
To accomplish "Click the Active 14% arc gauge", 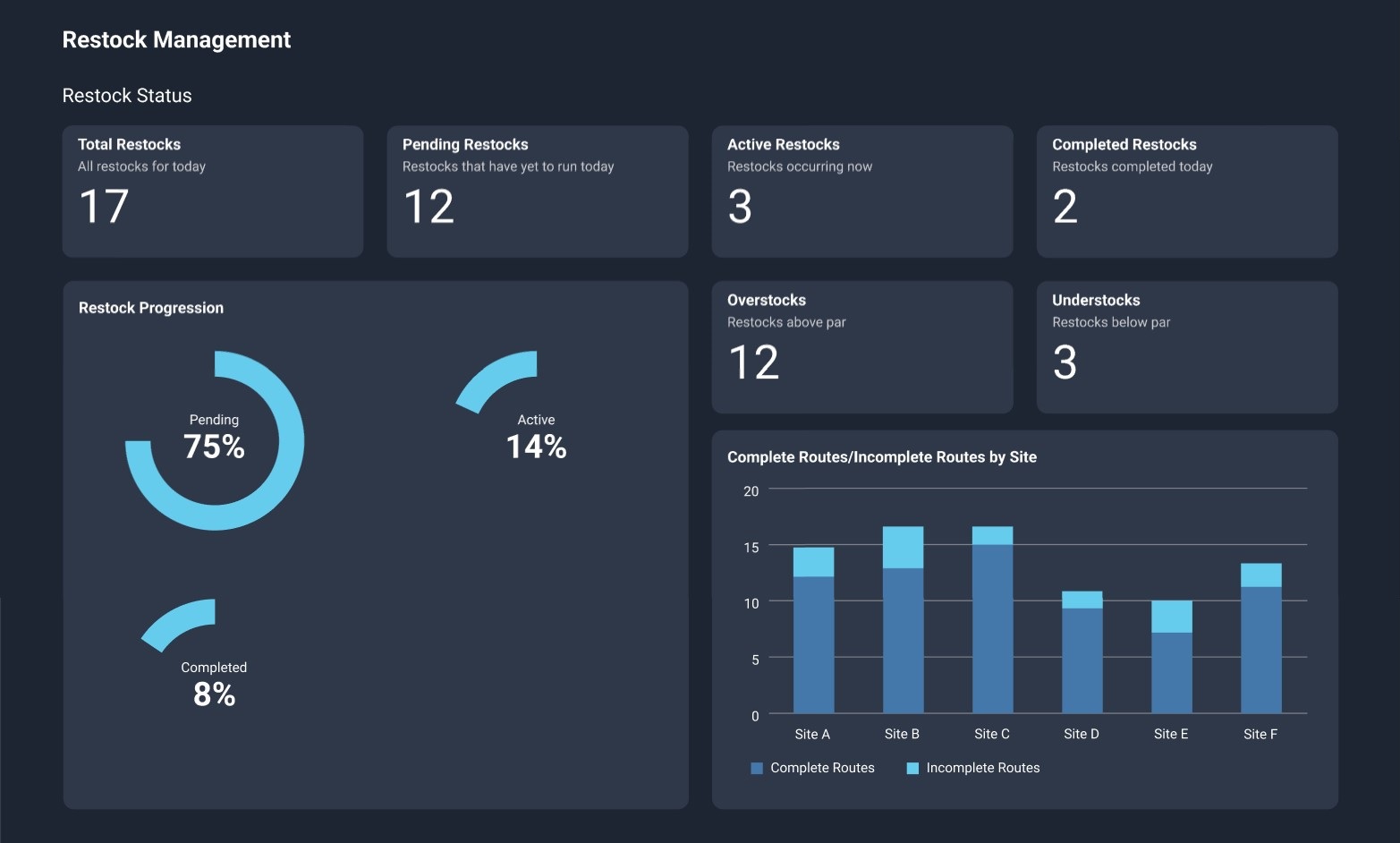I will (496, 378).
